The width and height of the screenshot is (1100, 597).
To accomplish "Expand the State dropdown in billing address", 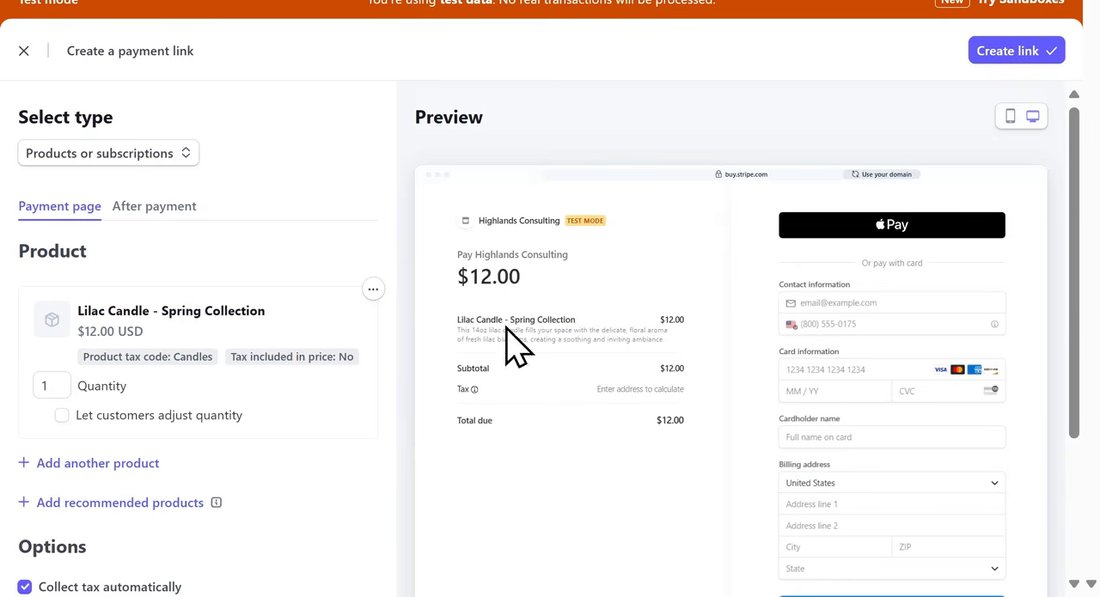I will click(892, 568).
